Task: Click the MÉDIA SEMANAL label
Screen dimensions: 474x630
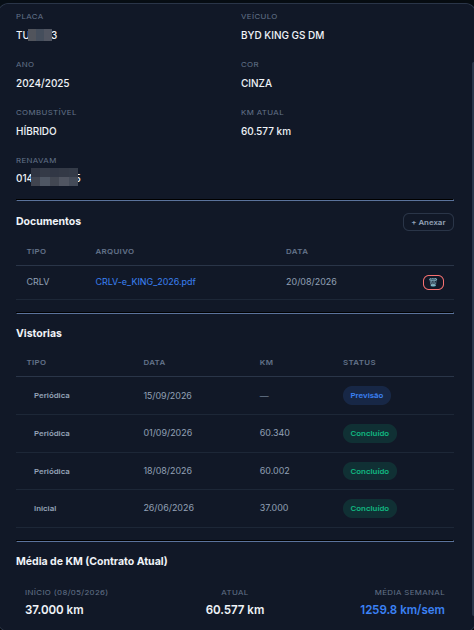Action: (x=409, y=593)
